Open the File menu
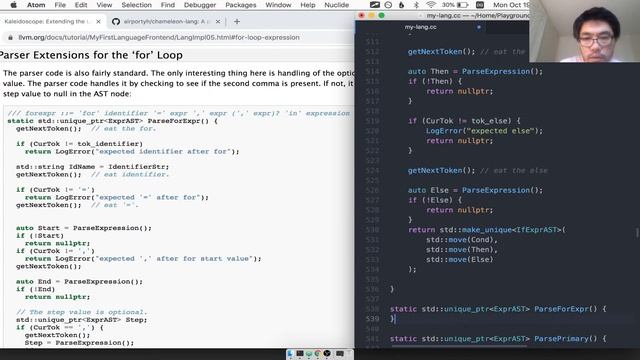The height and width of the screenshot is (360, 640). tap(60, 5)
